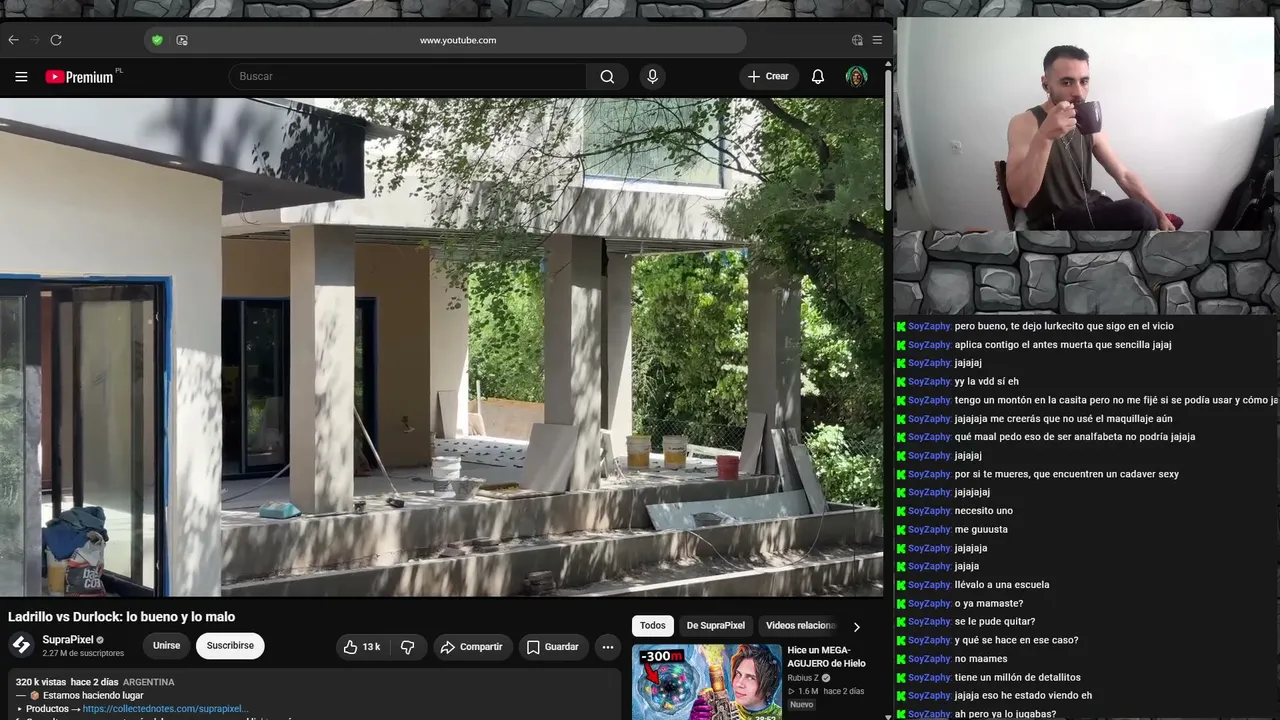
Task: Click chat message 'tiene un millón de detallitos'
Action: pos(1018,678)
